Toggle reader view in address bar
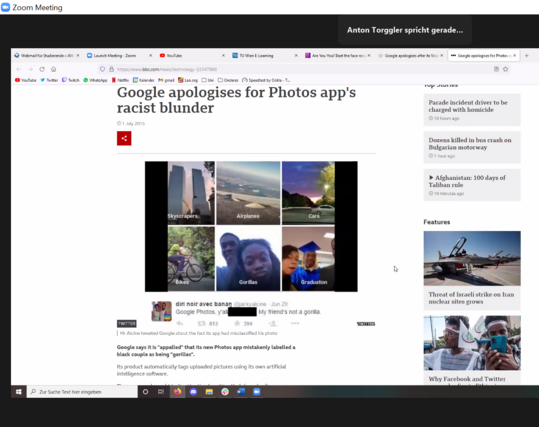This screenshot has height=427, width=539. tap(496, 69)
